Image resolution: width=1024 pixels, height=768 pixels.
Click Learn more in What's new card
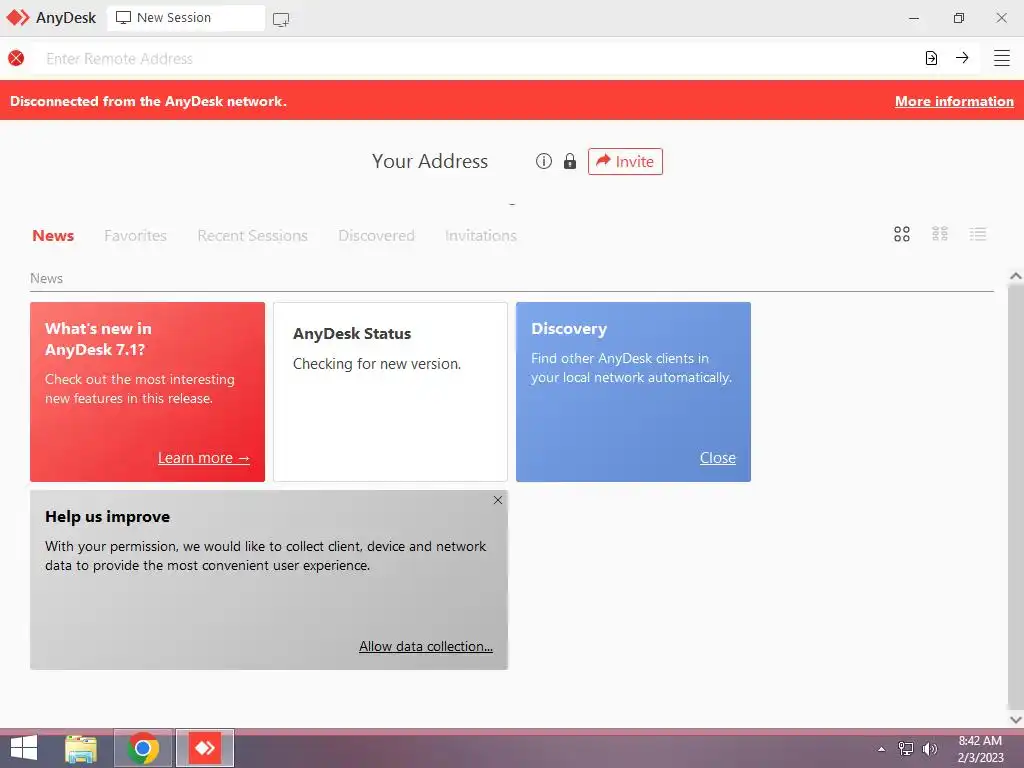click(204, 458)
